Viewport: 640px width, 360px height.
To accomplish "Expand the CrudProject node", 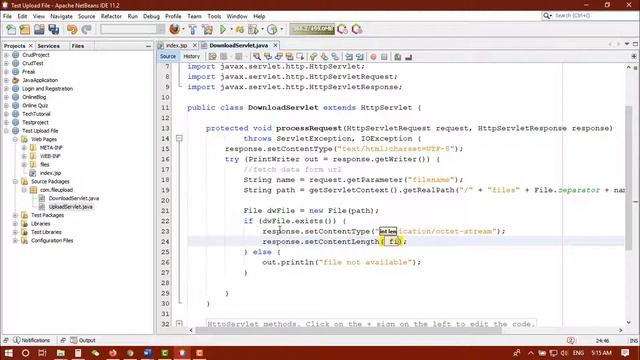I will (x=6, y=55).
